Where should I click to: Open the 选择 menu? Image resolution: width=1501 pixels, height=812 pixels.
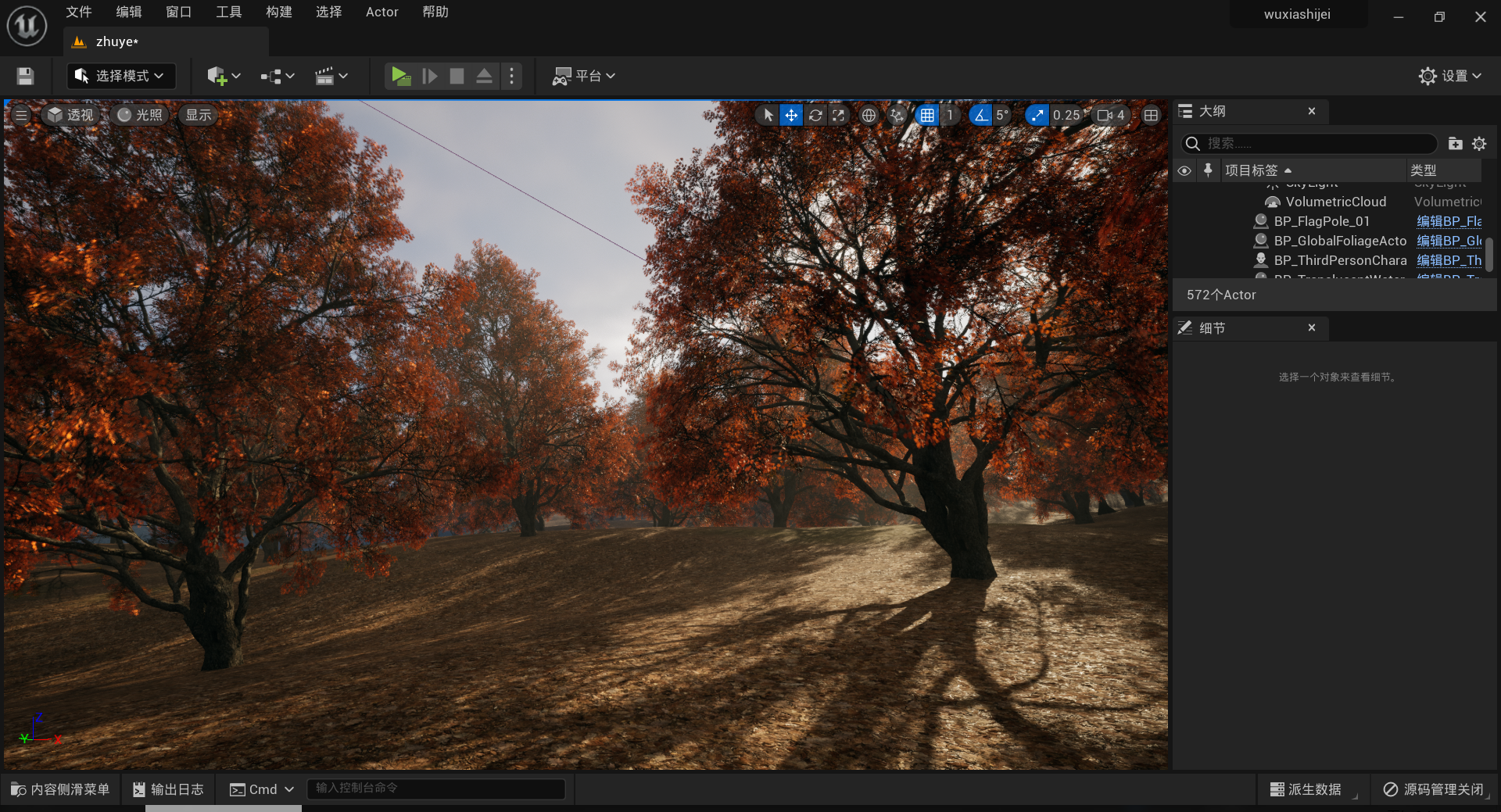(328, 12)
